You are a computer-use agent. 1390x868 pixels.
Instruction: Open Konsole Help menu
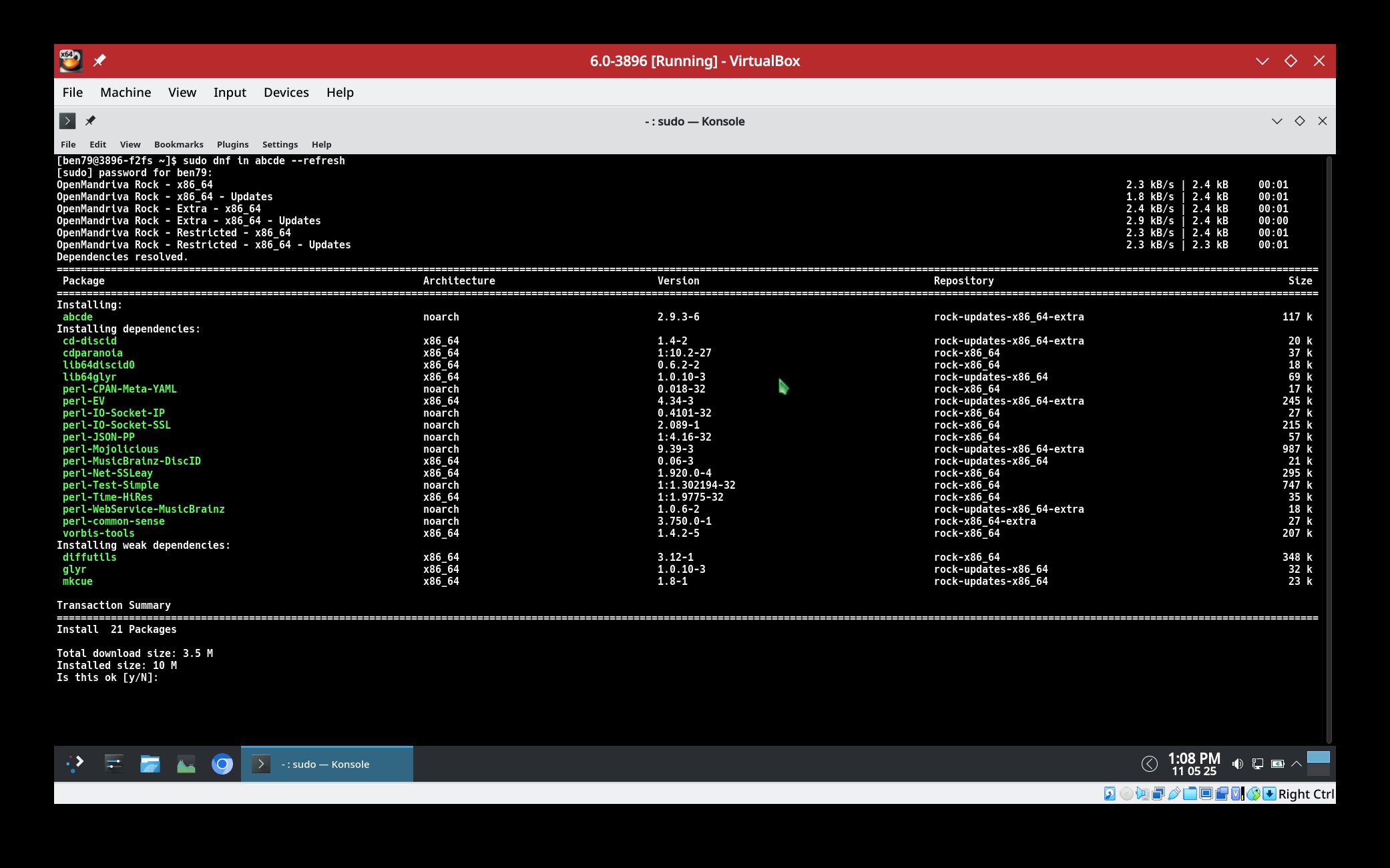pos(321,144)
